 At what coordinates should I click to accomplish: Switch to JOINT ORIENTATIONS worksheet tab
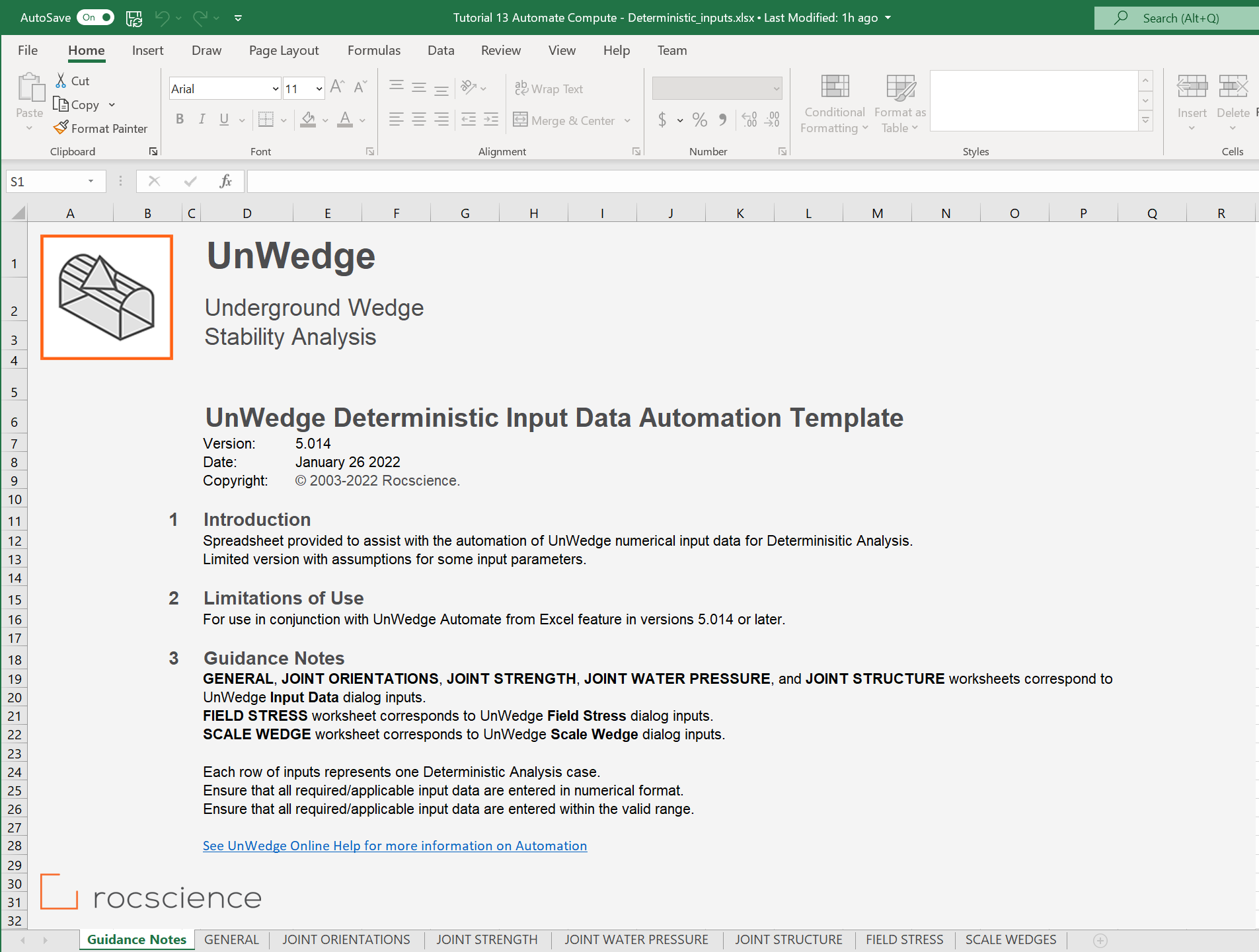(x=346, y=939)
